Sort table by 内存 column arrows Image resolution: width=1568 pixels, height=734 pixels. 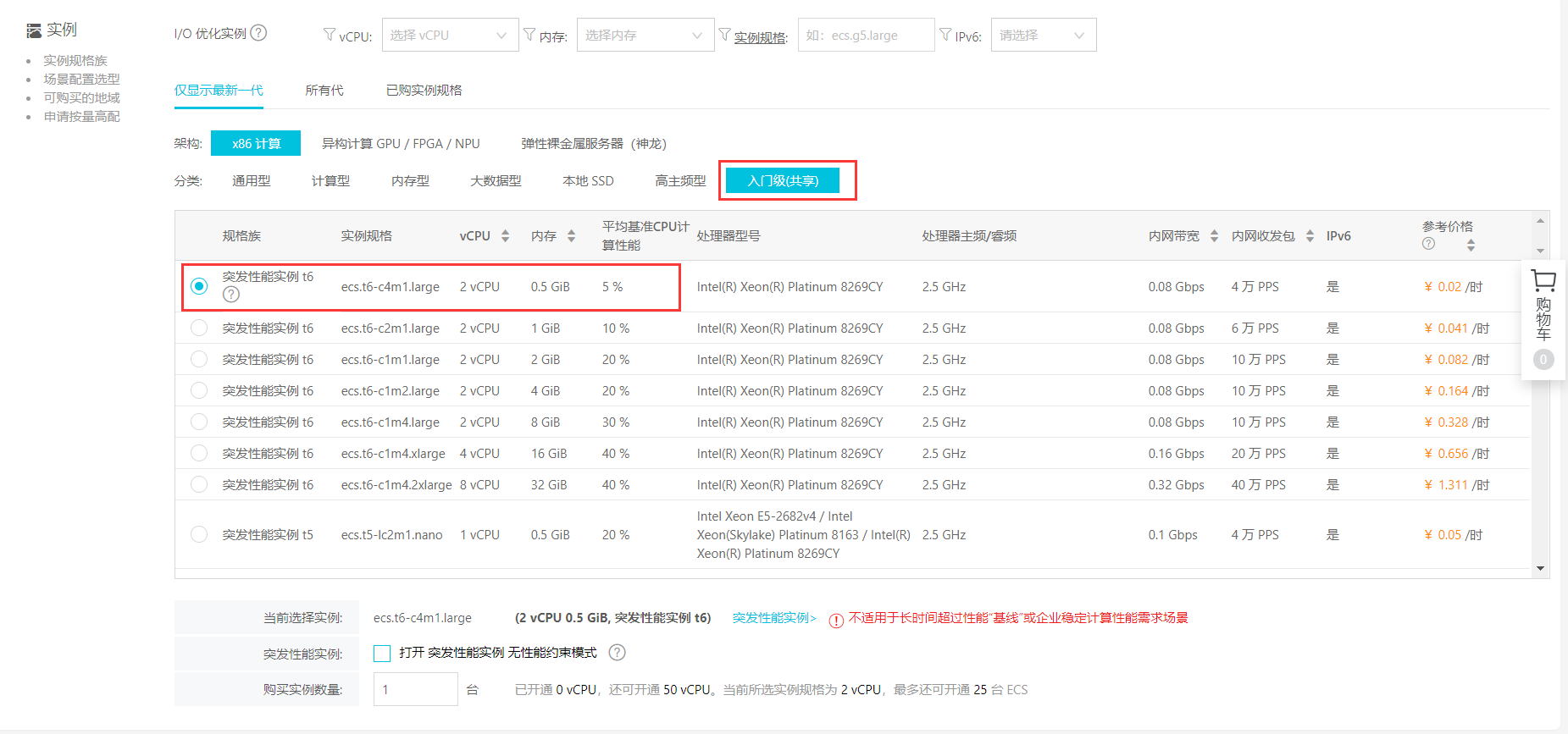(572, 236)
